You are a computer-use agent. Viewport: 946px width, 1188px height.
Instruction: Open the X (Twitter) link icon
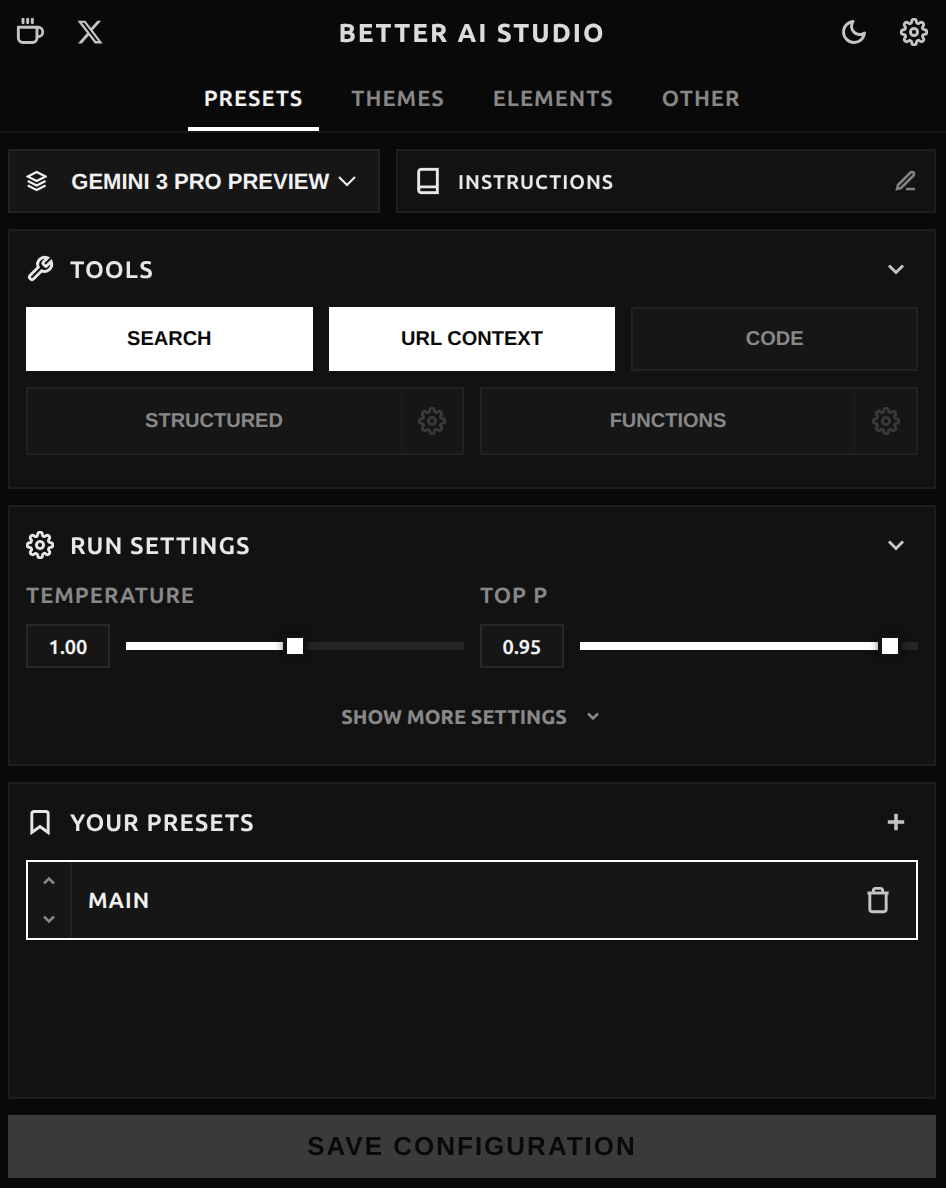[90, 32]
